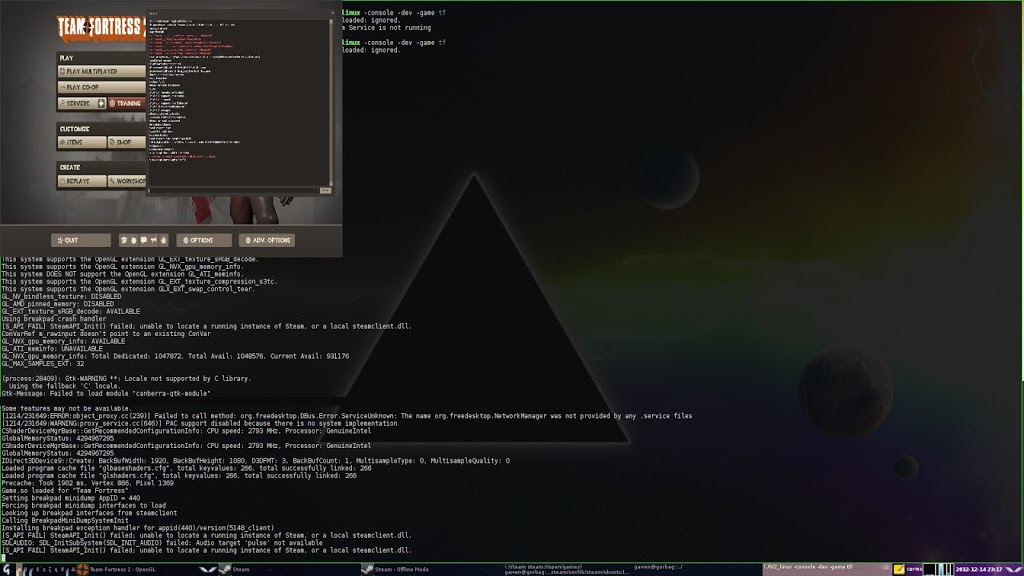Click the Team Fortress 2 taskbar icon

pos(82,569)
